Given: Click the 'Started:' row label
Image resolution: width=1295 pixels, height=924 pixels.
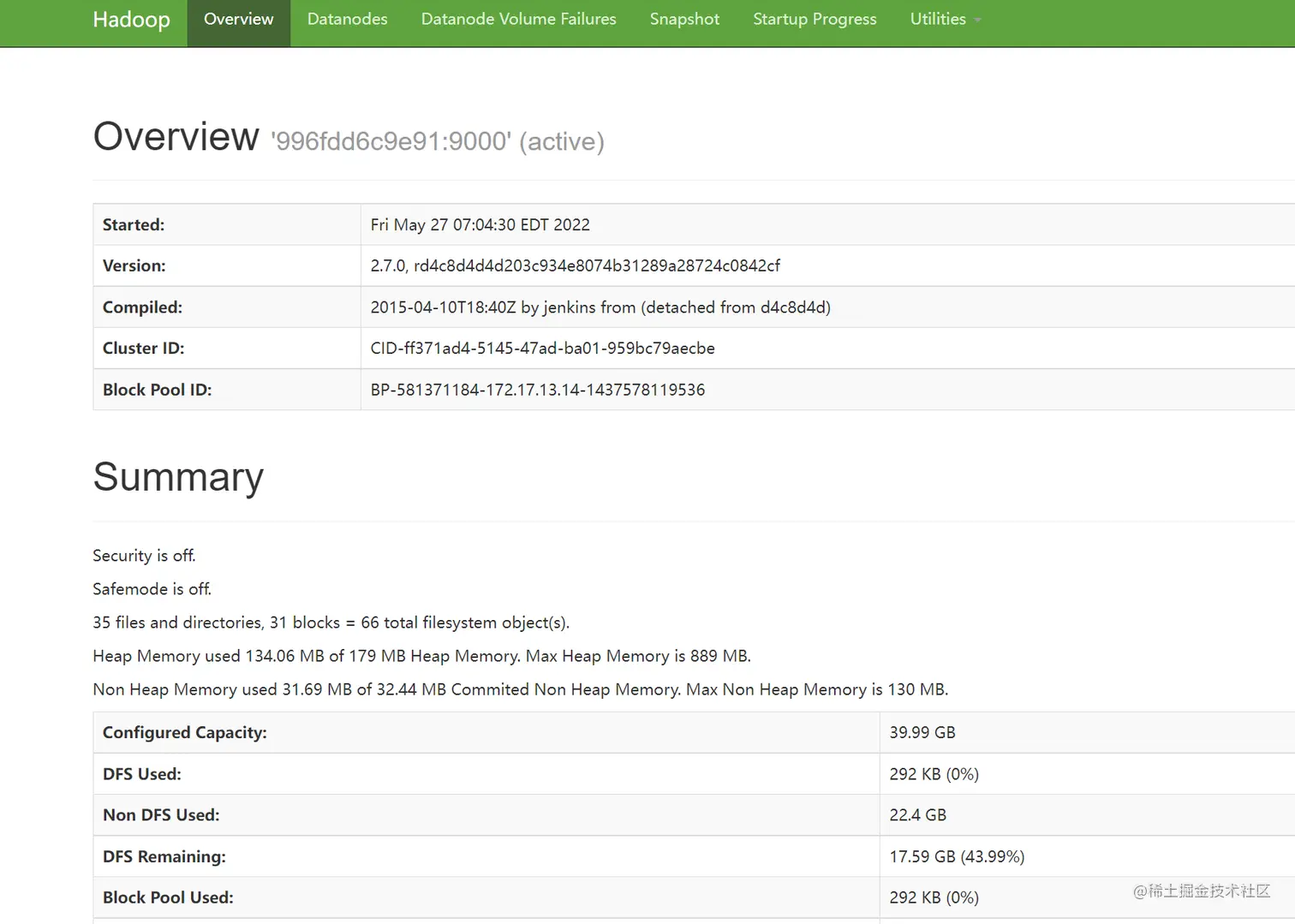Looking at the screenshot, I should 134,225.
